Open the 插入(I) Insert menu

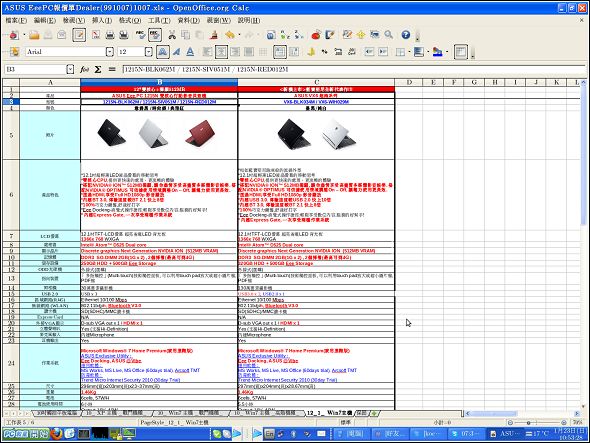pyautogui.click(x=102, y=20)
